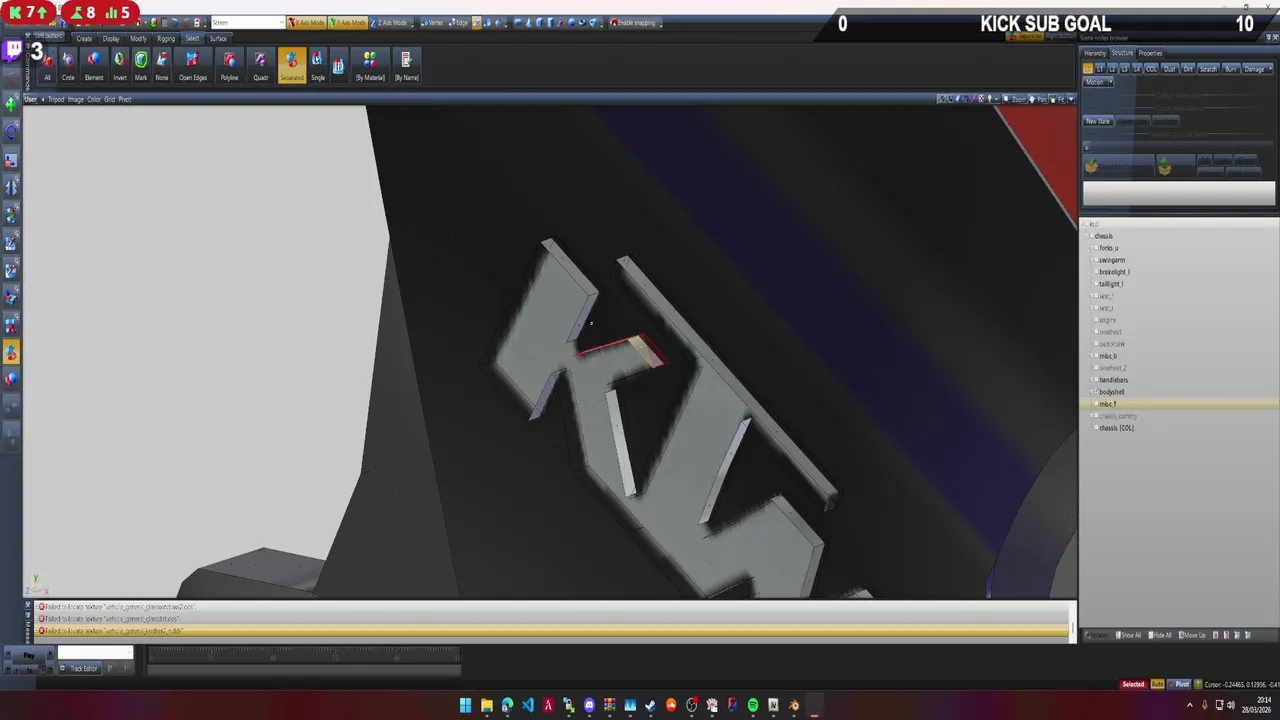
Task: Select the swingarm node in tree
Action: (1111, 260)
